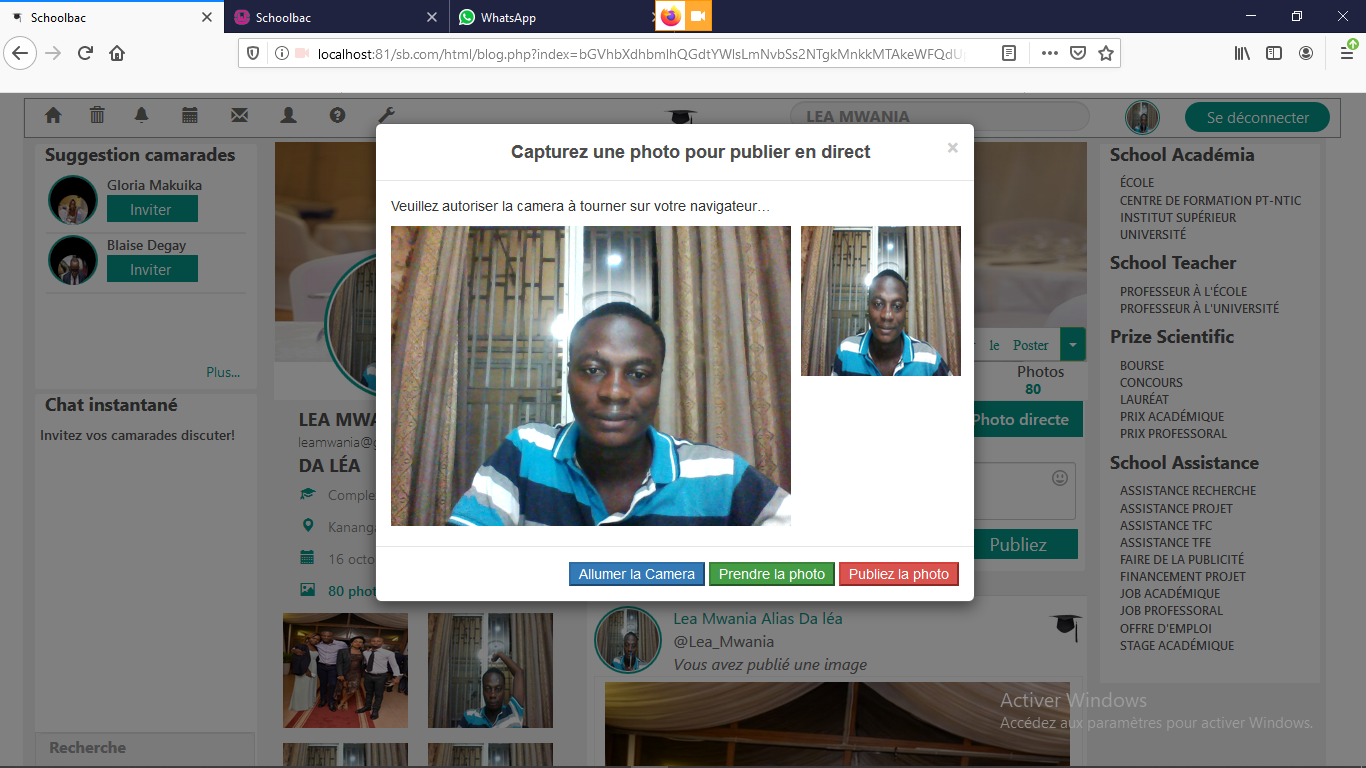Switch to the WhatsApp browser tab

pos(540,18)
